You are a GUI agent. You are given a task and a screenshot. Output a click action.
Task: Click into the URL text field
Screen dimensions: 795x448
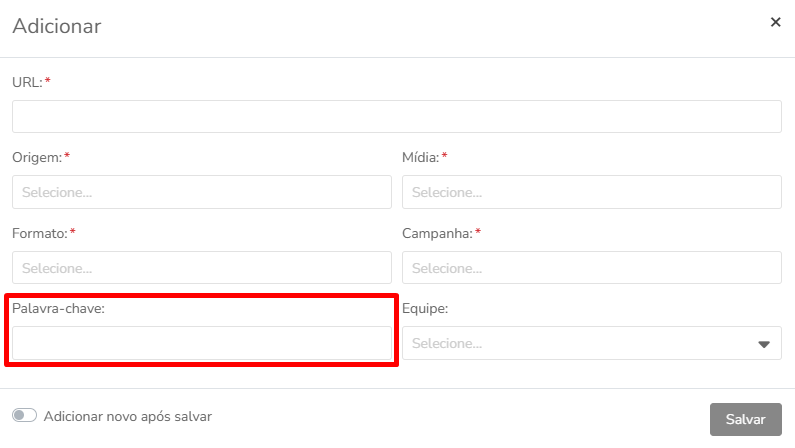[396, 117]
